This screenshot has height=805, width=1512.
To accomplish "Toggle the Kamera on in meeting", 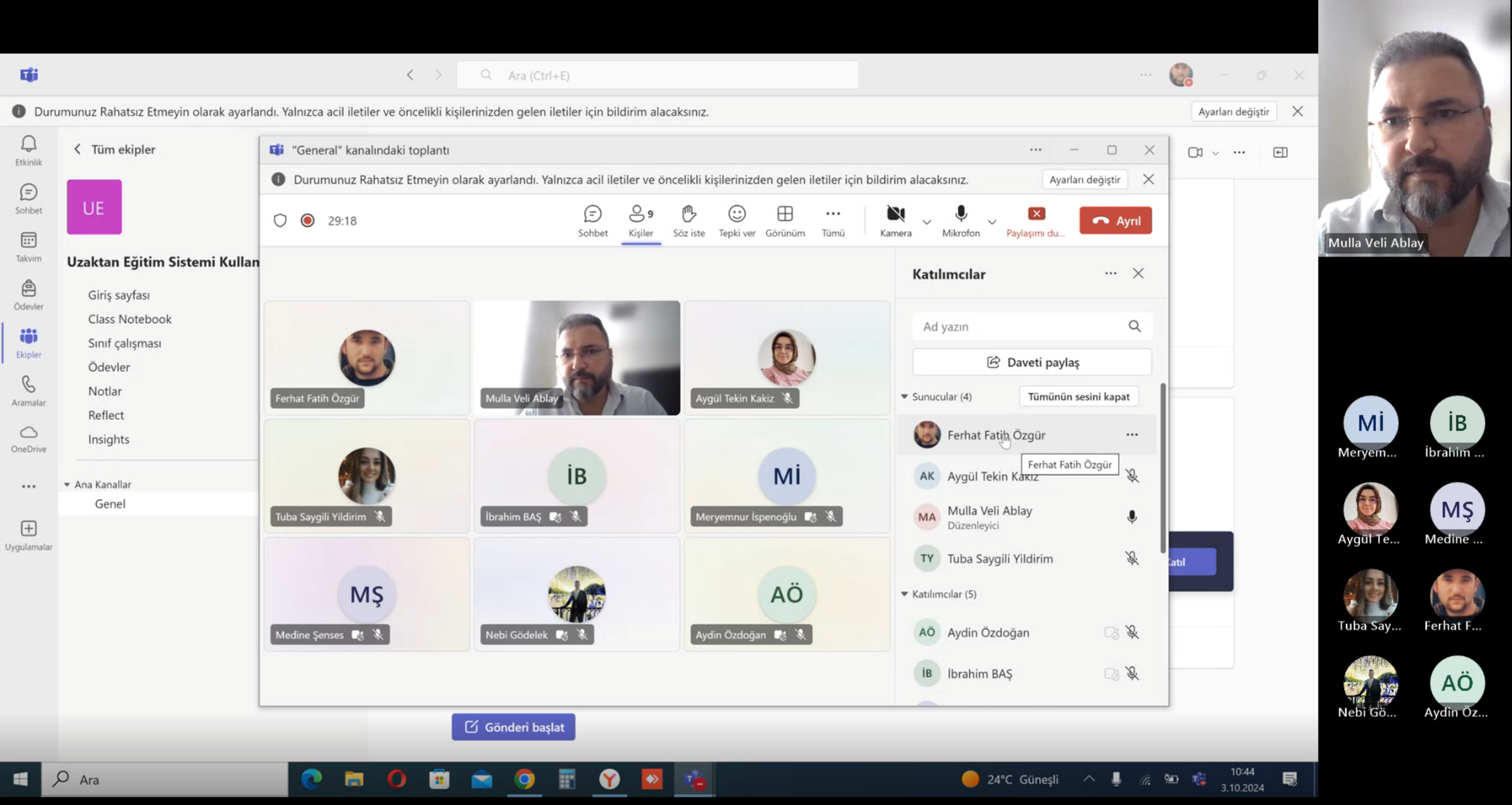I will coord(895,220).
